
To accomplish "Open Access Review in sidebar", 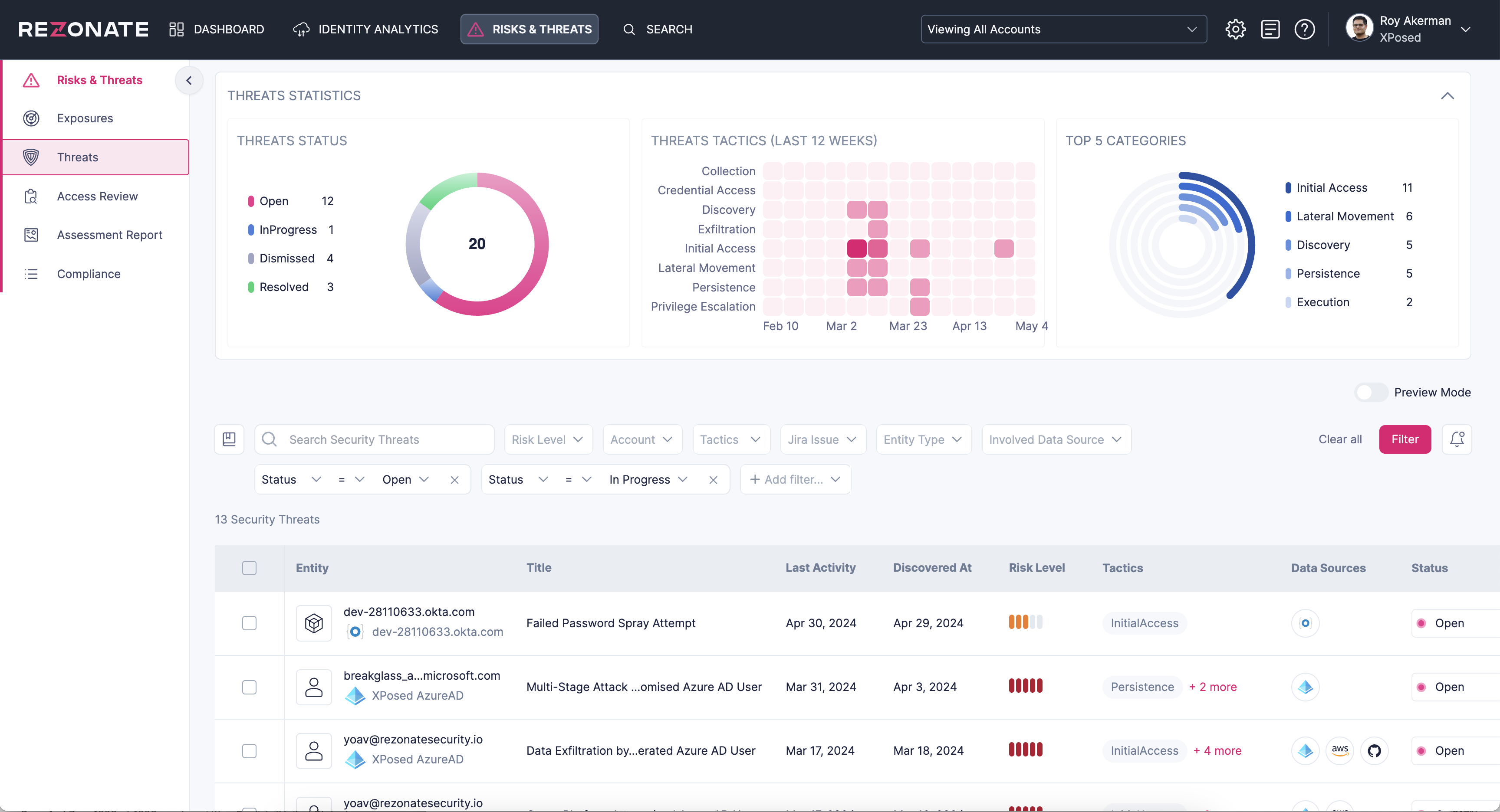I will click(x=97, y=196).
